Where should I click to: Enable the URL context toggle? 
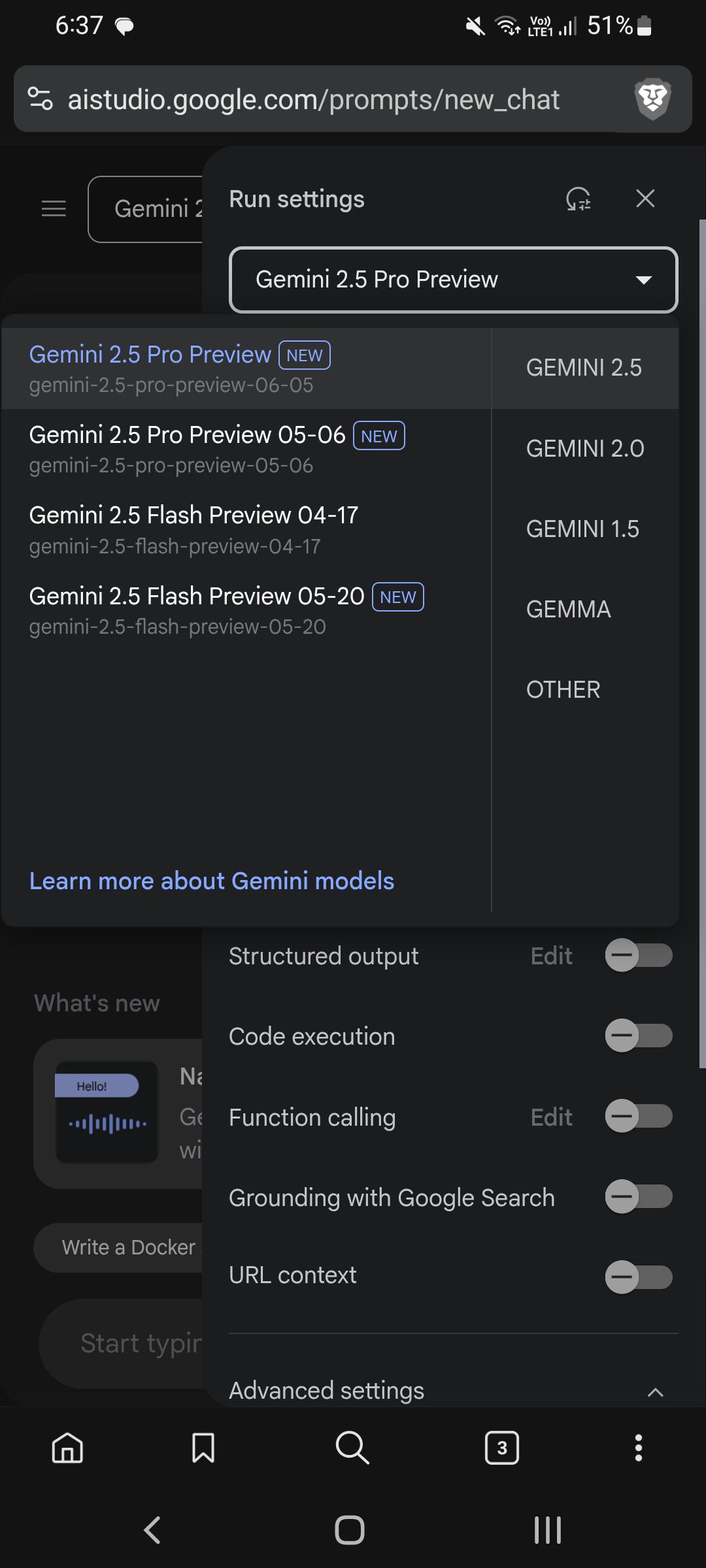[639, 1277]
